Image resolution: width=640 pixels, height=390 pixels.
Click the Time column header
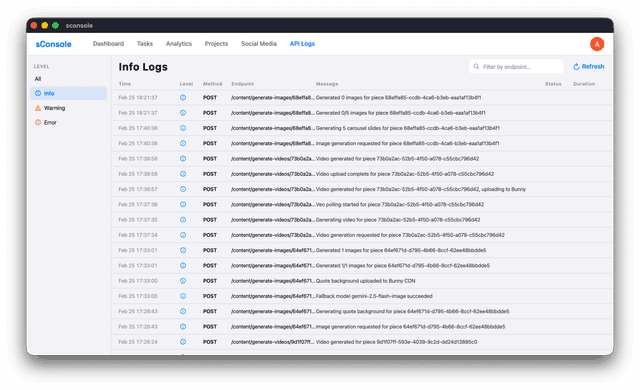(x=124, y=84)
